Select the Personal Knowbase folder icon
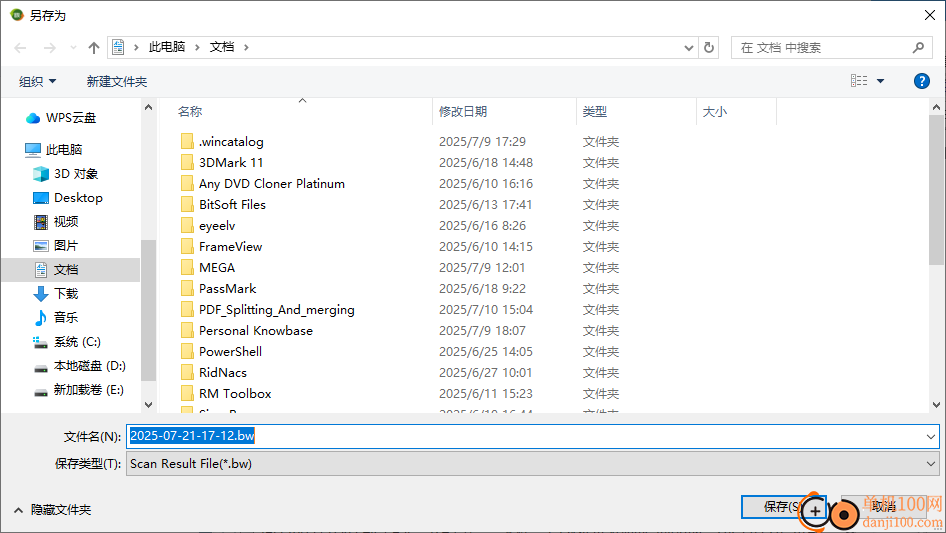The width and height of the screenshot is (946, 533). [x=187, y=331]
